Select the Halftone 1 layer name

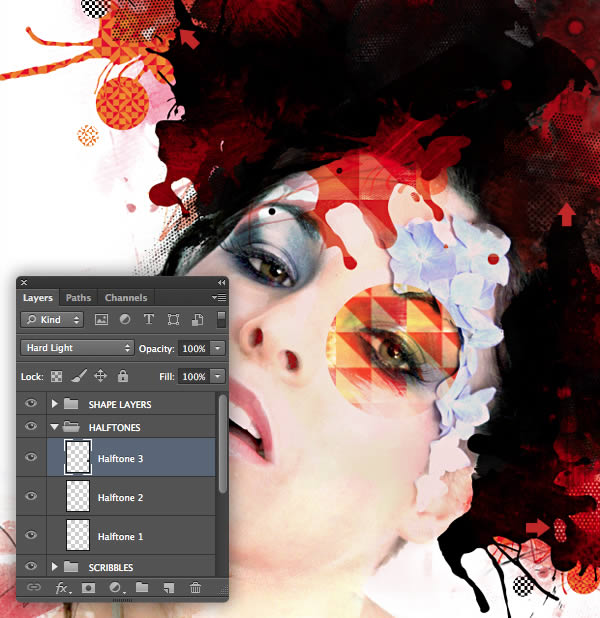tap(120, 537)
